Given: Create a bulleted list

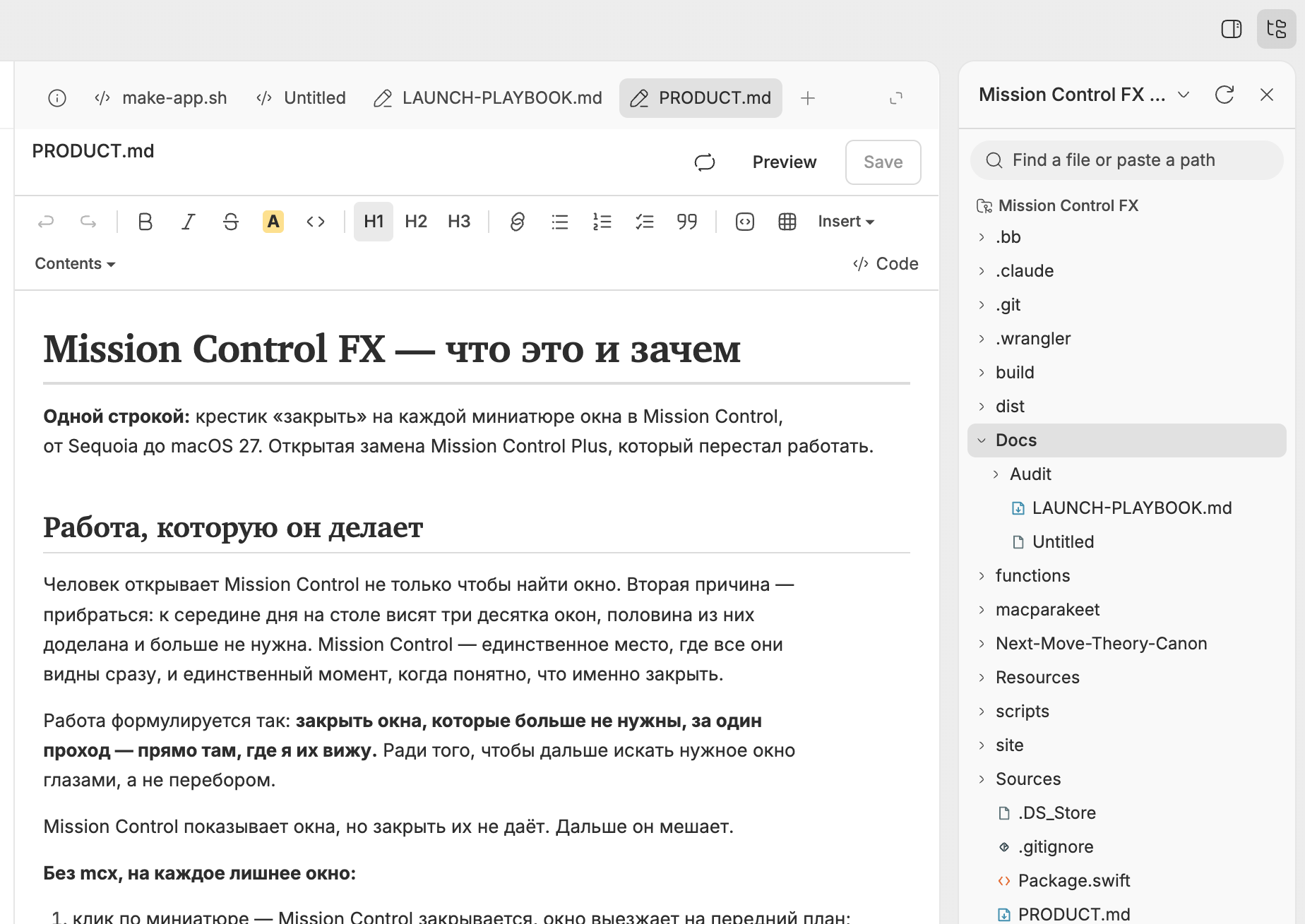Looking at the screenshot, I should click(x=560, y=222).
